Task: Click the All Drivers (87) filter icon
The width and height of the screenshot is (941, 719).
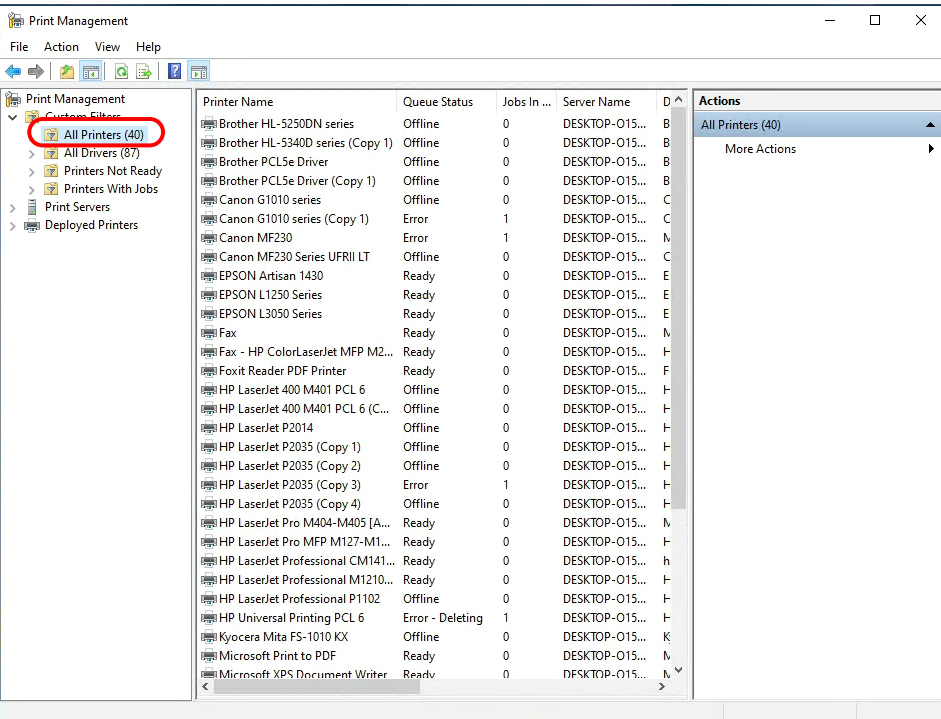Action: (x=51, y=153)
